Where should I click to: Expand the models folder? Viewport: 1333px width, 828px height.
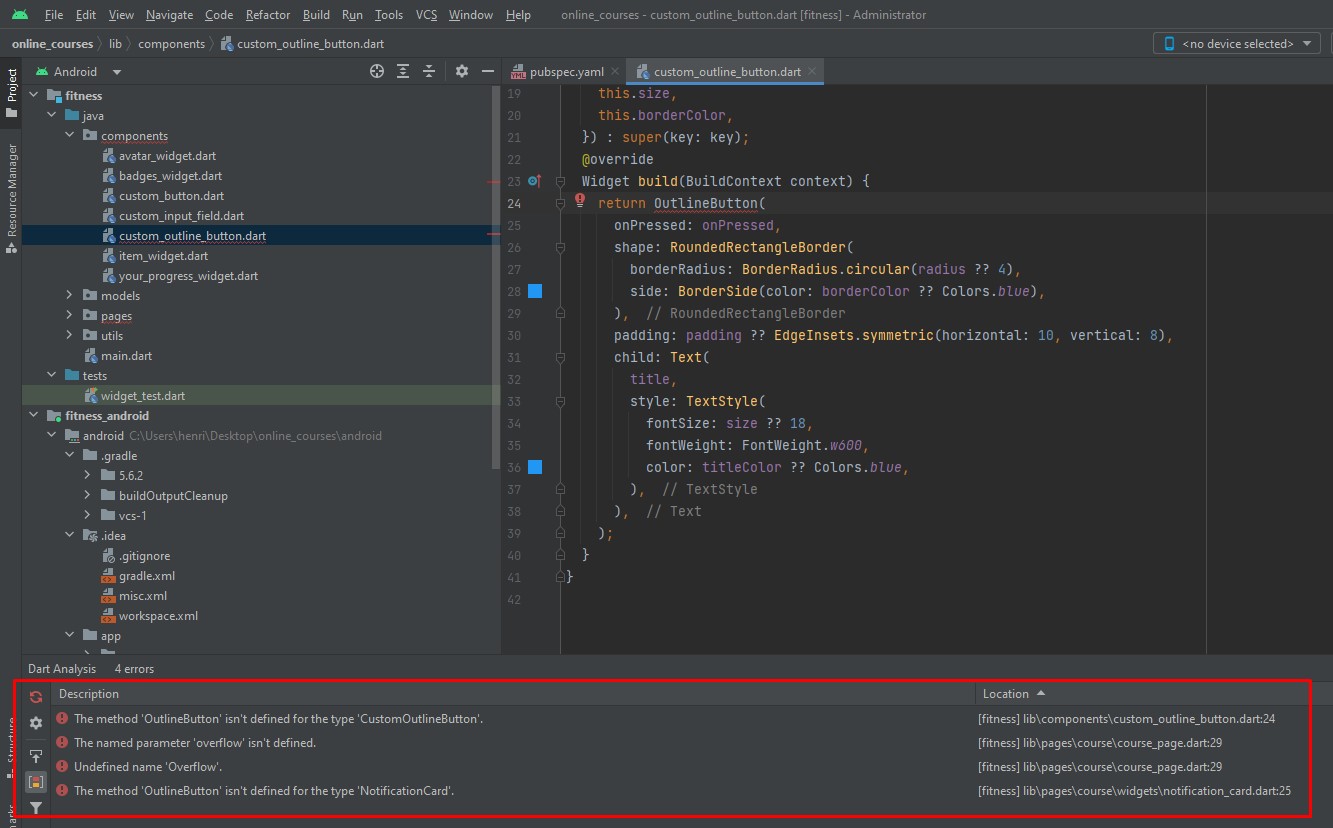tap(69, 296)
